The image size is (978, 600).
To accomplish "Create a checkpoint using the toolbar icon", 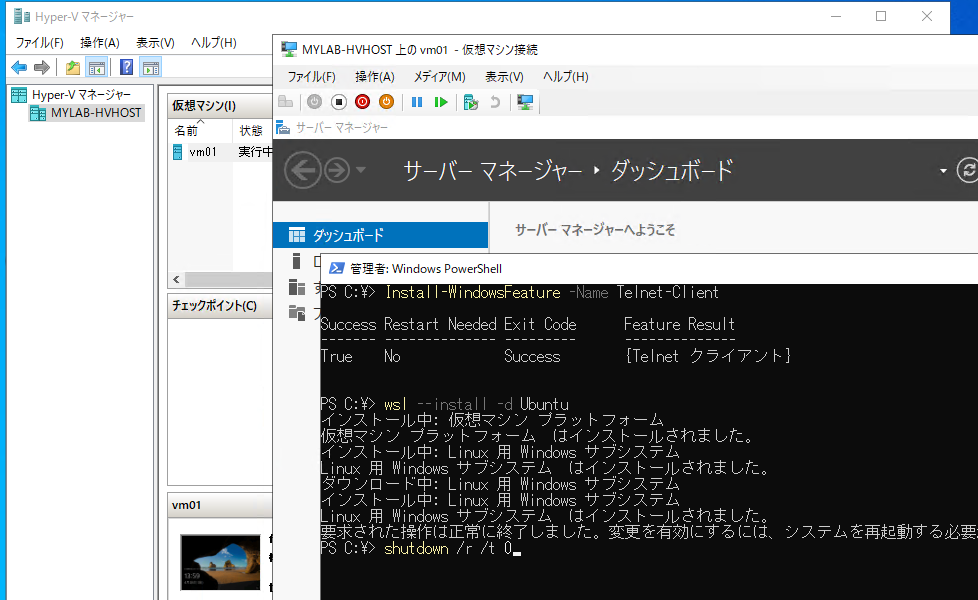I will (x=470, y=101).
